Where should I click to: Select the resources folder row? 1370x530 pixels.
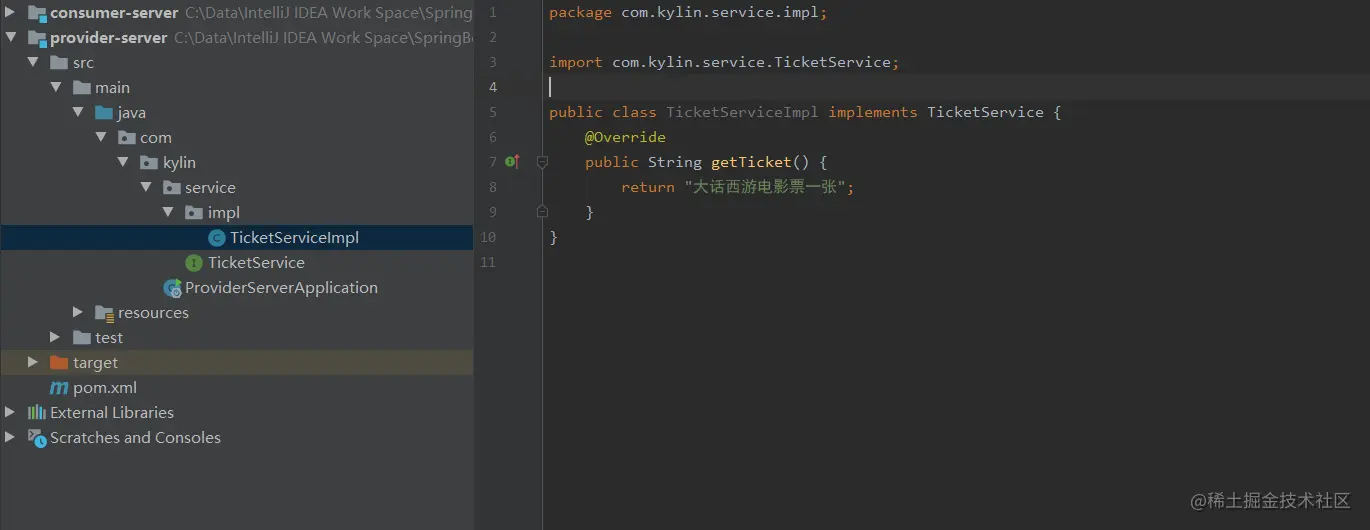[237, 313]
